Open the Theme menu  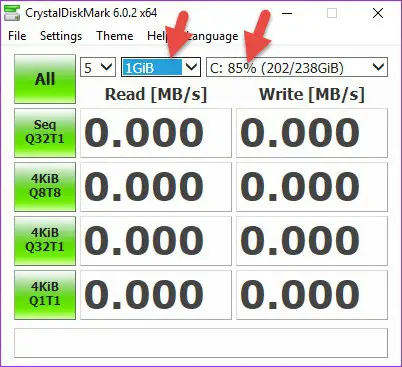[115, 36]
